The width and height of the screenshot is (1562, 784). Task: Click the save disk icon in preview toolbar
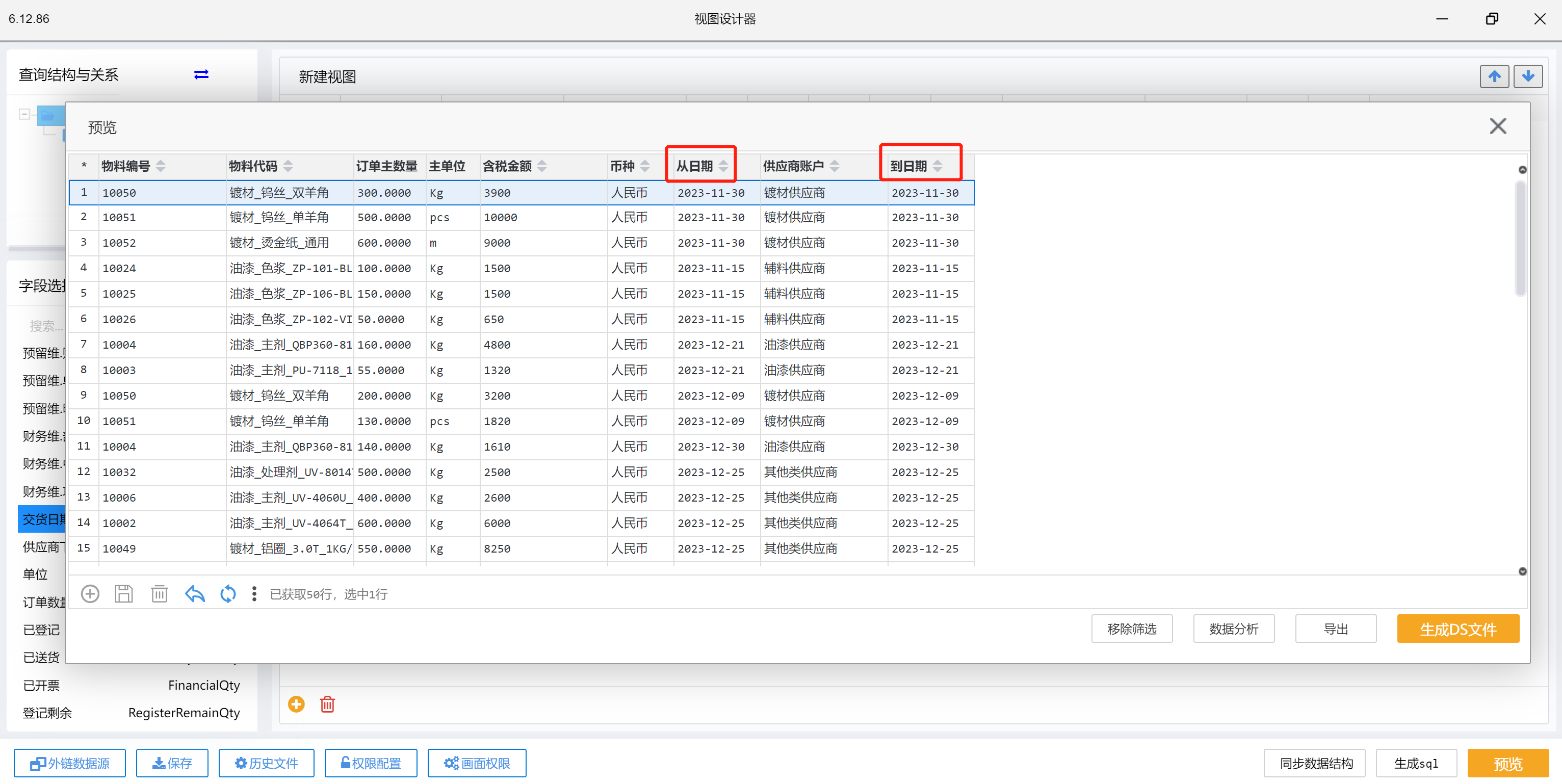(124, 594)
